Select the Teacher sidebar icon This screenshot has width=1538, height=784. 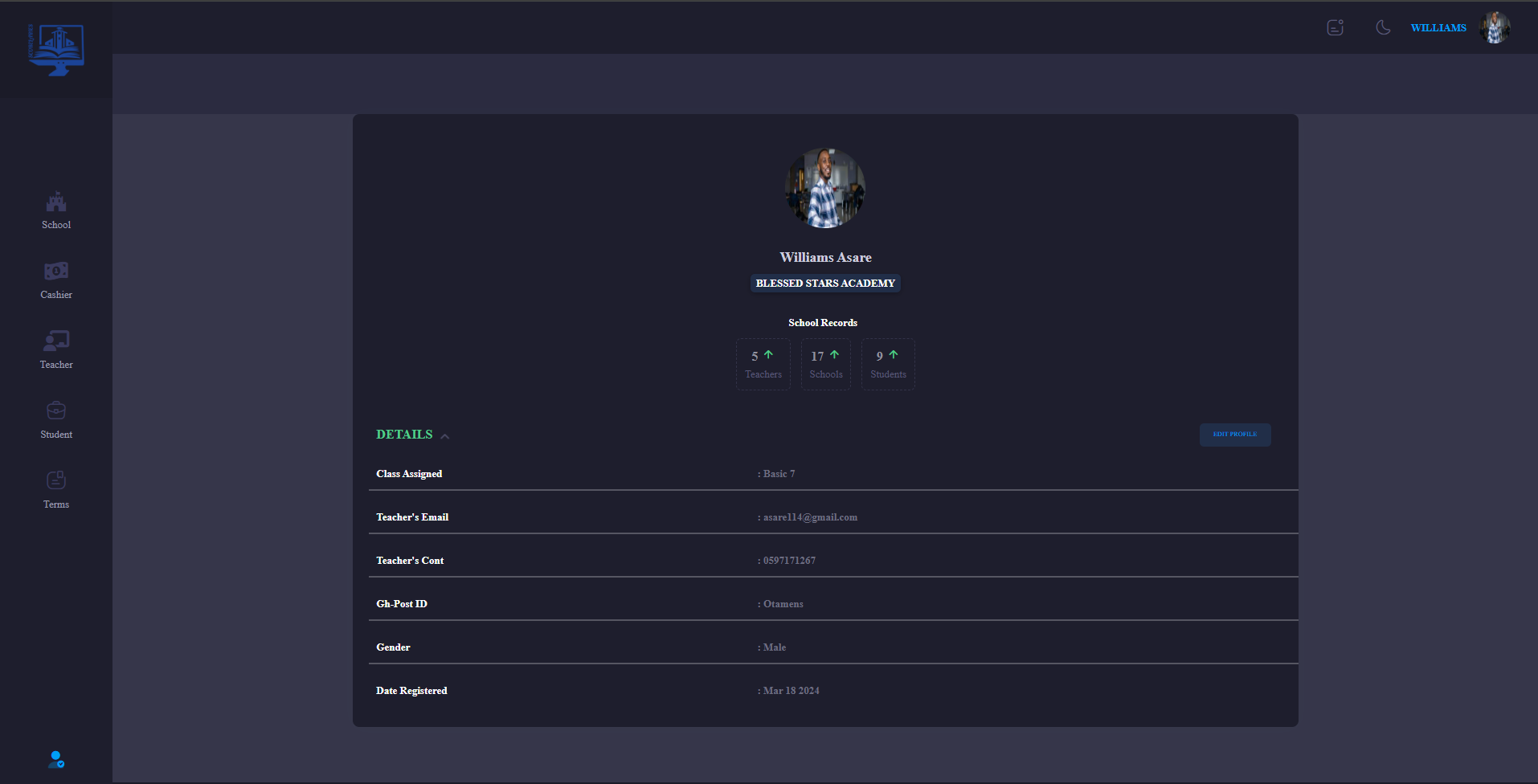point(56,341)
